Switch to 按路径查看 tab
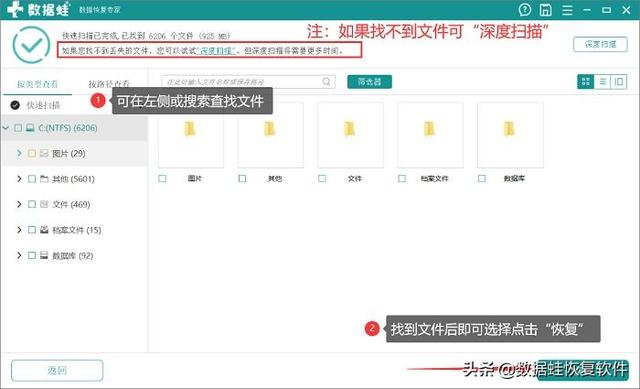Image resolution: width=640 pixels, height=389 pixels. click(109, 84)
